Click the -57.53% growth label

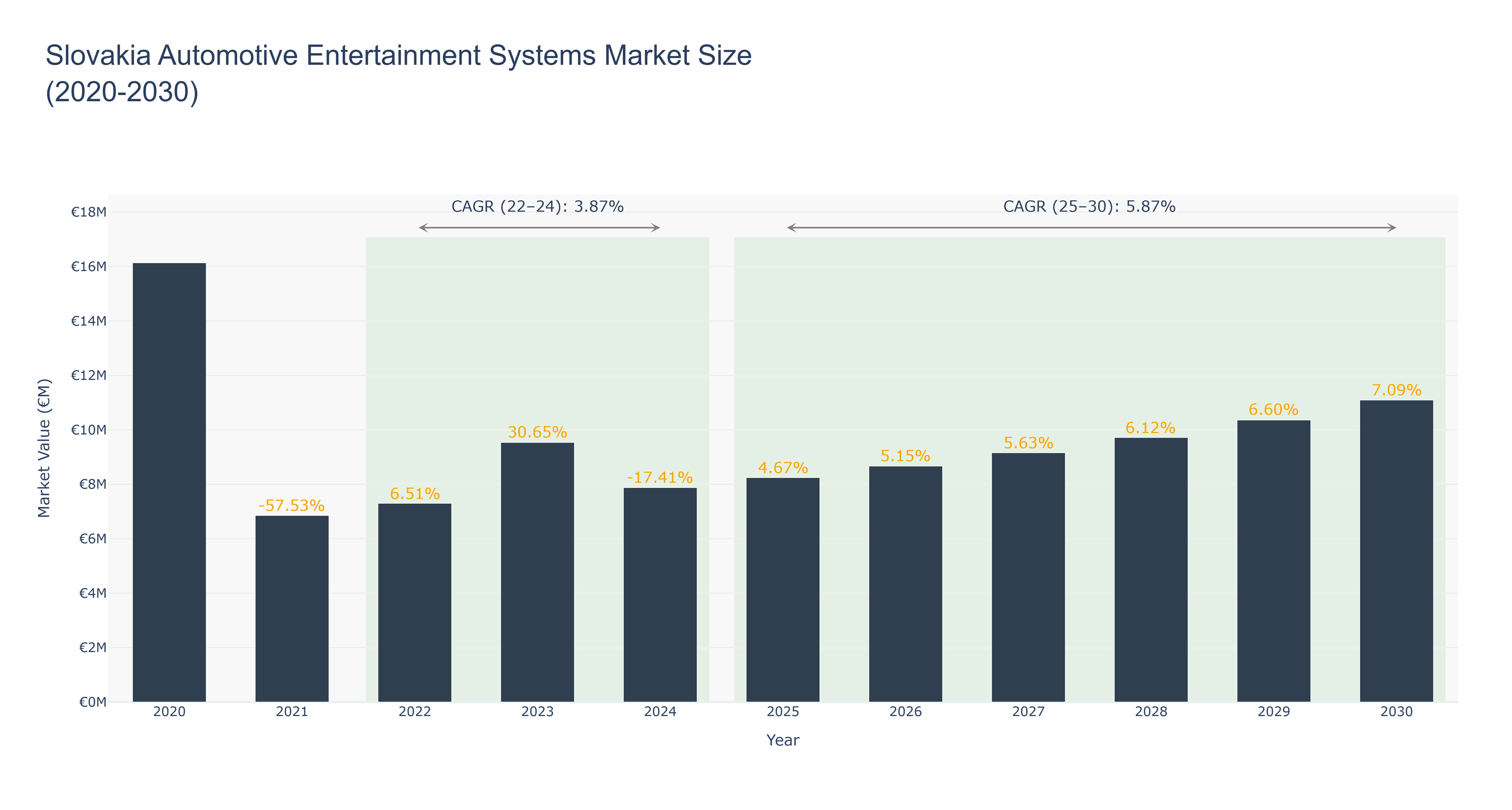(292, 505)
